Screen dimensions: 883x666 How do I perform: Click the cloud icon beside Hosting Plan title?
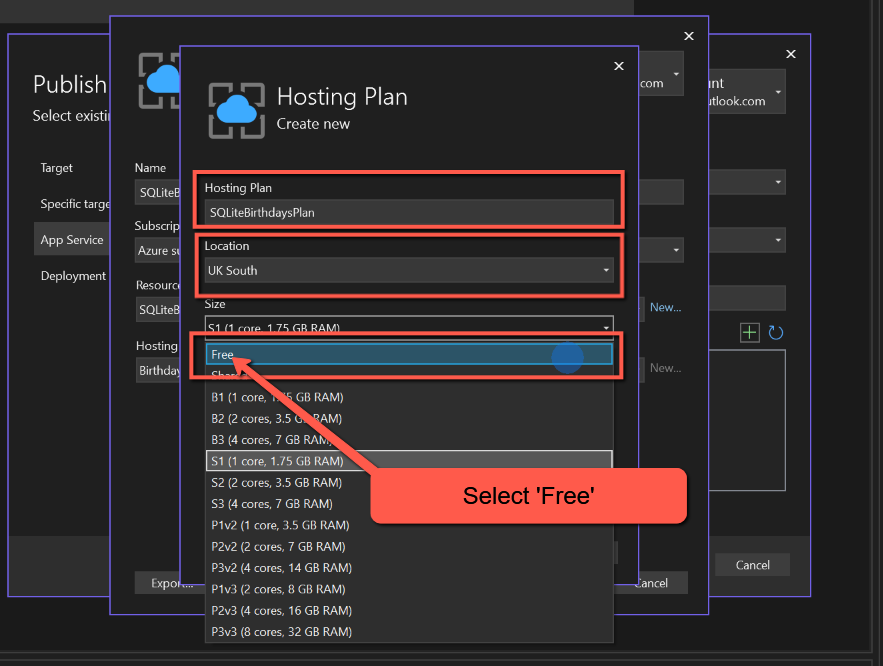click(237, 109)
